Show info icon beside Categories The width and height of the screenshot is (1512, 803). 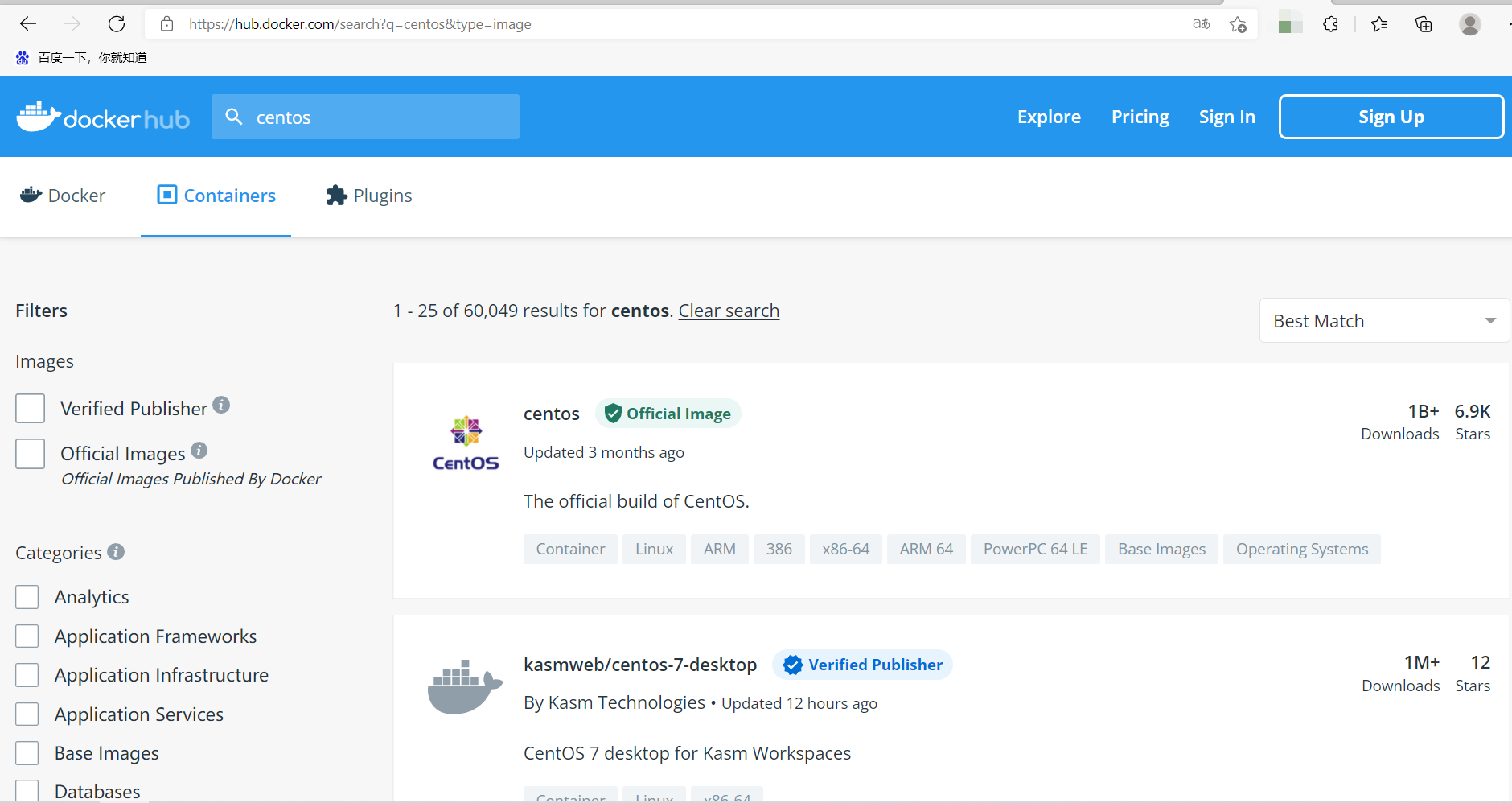pos(116,552)
